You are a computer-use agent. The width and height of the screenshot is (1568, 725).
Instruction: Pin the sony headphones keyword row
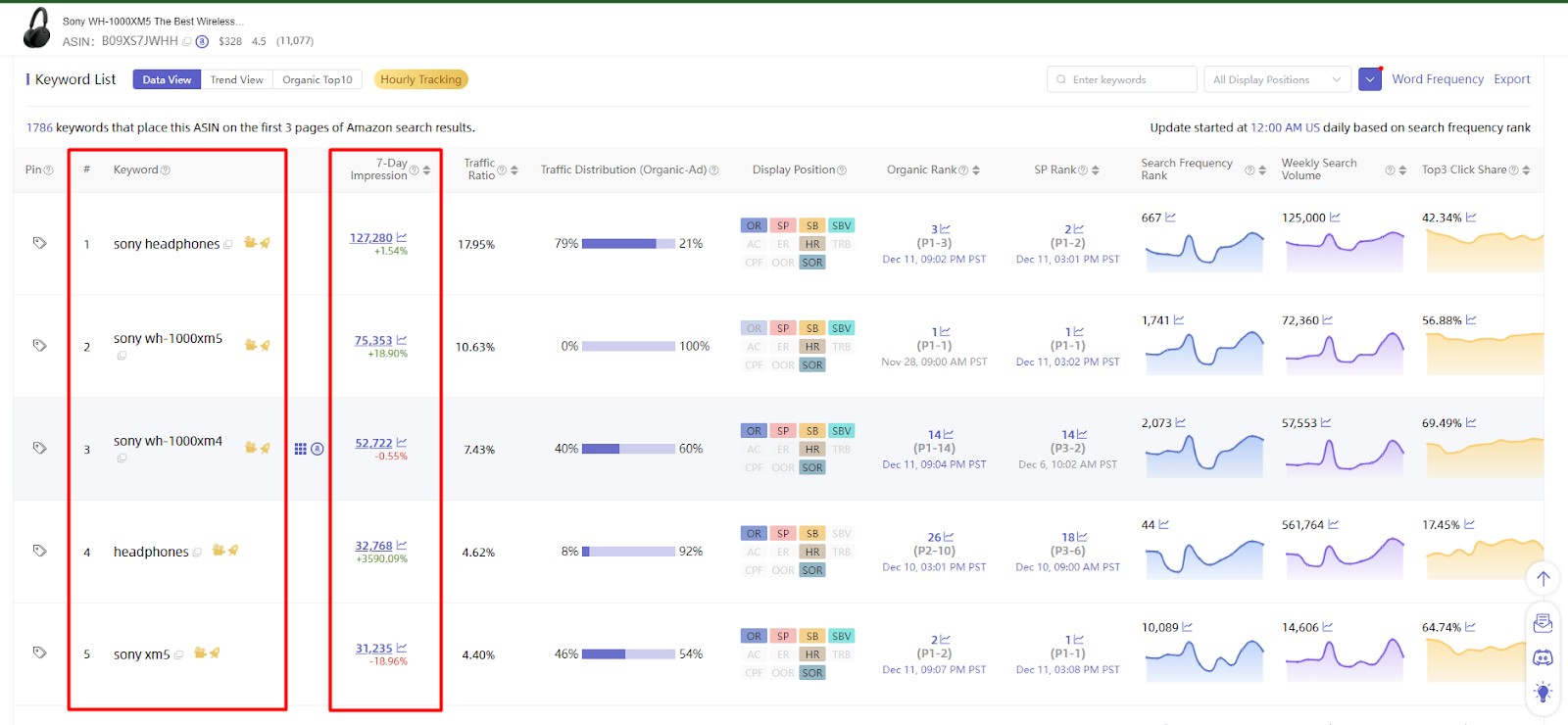pyautogui.click(x=40, y=243)
